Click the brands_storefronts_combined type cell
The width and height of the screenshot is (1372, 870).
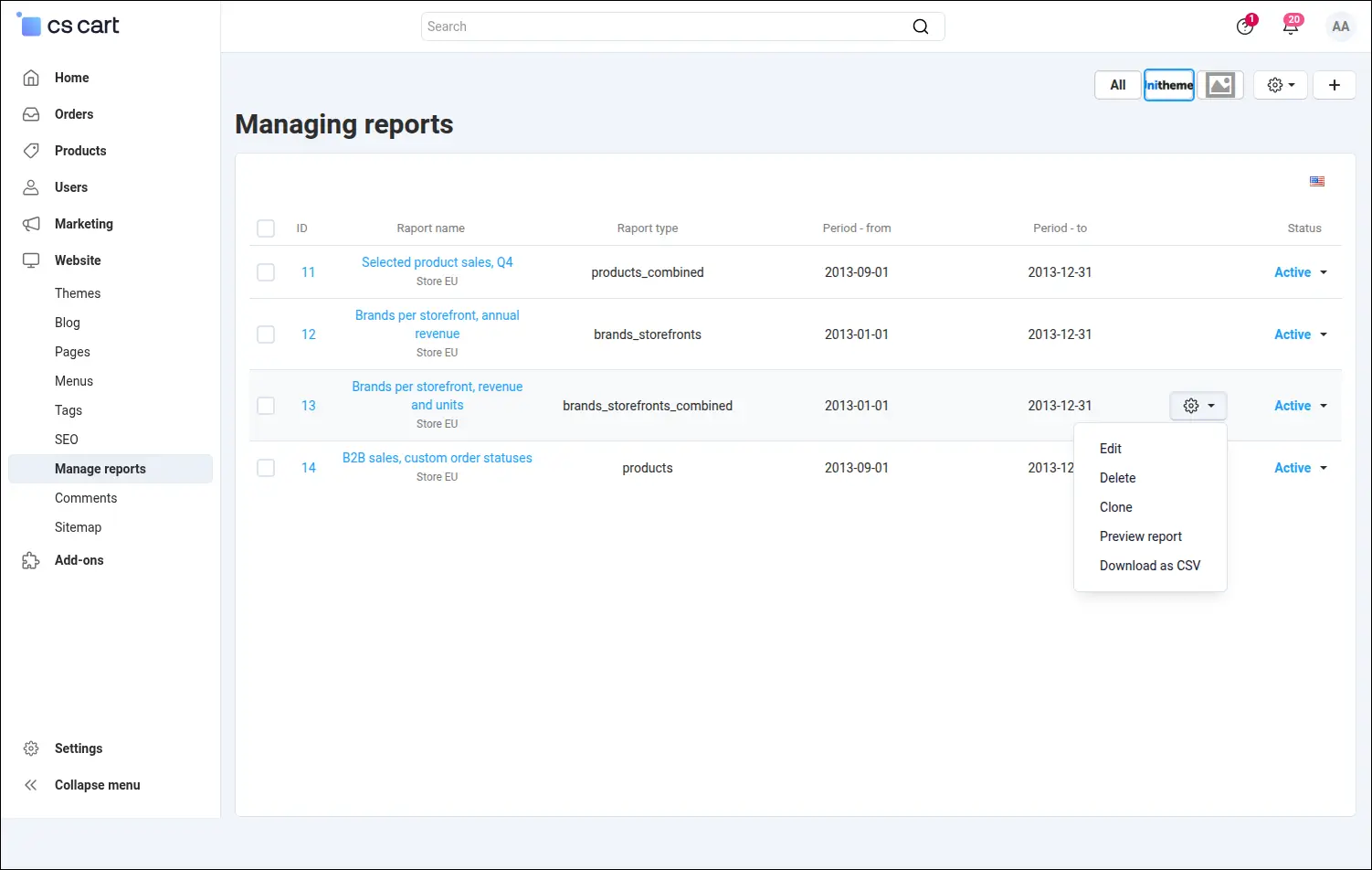648,406
